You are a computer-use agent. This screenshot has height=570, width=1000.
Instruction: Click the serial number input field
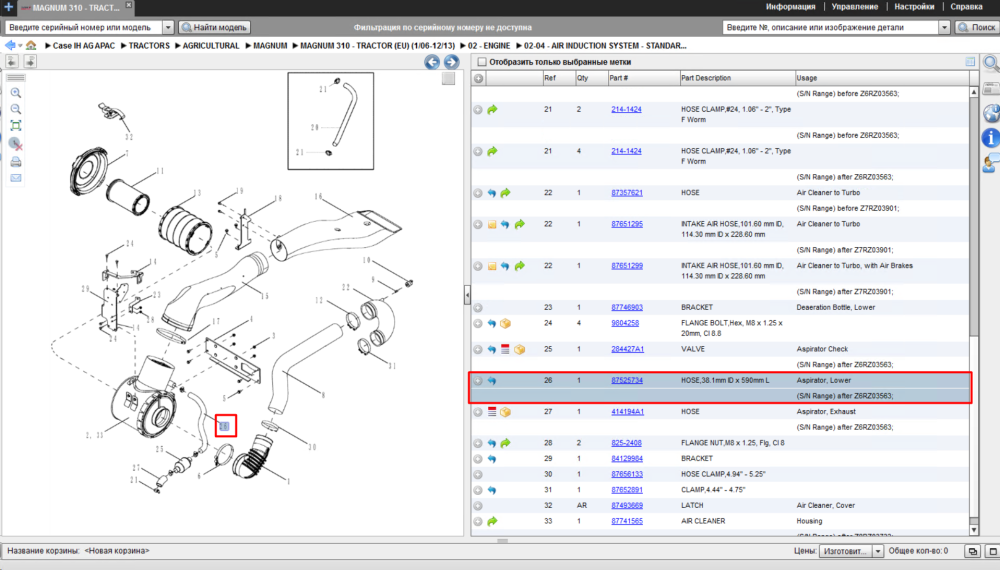click(84, 27)
